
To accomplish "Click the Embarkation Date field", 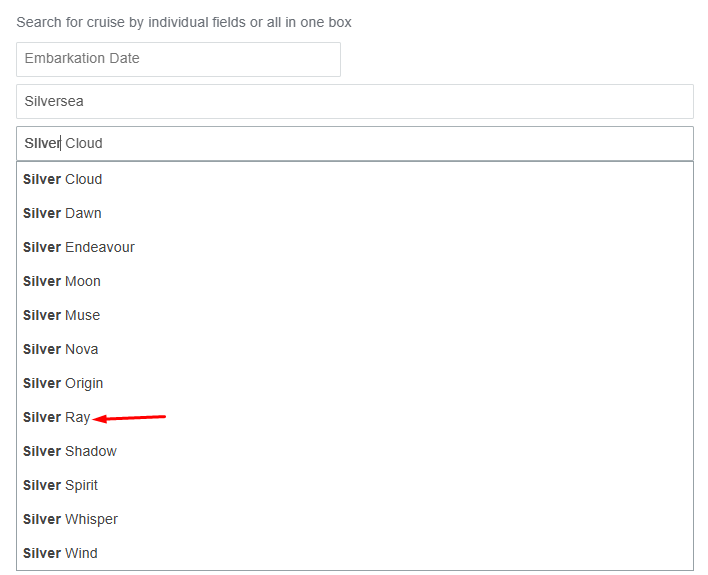I will point(178,59).
